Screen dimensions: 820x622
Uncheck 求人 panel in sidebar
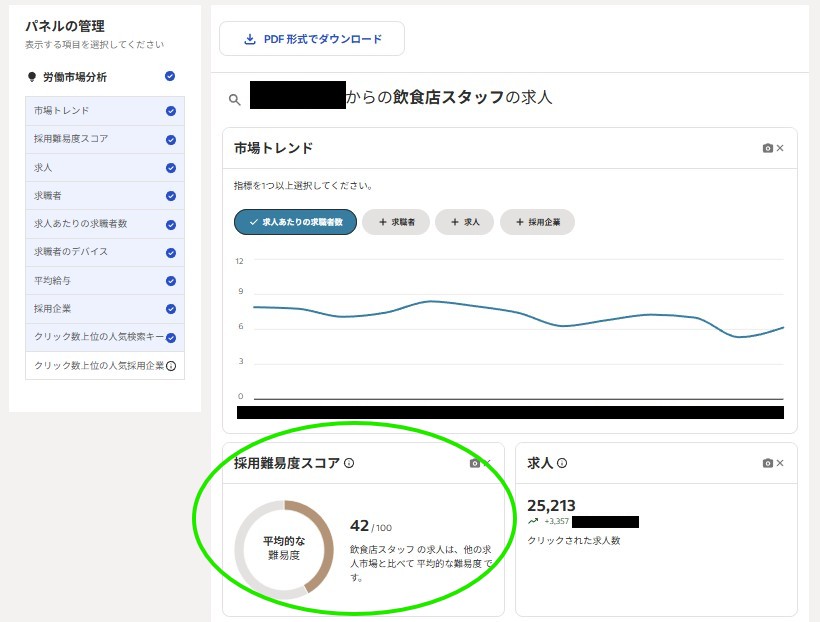[x=170, y=168]
